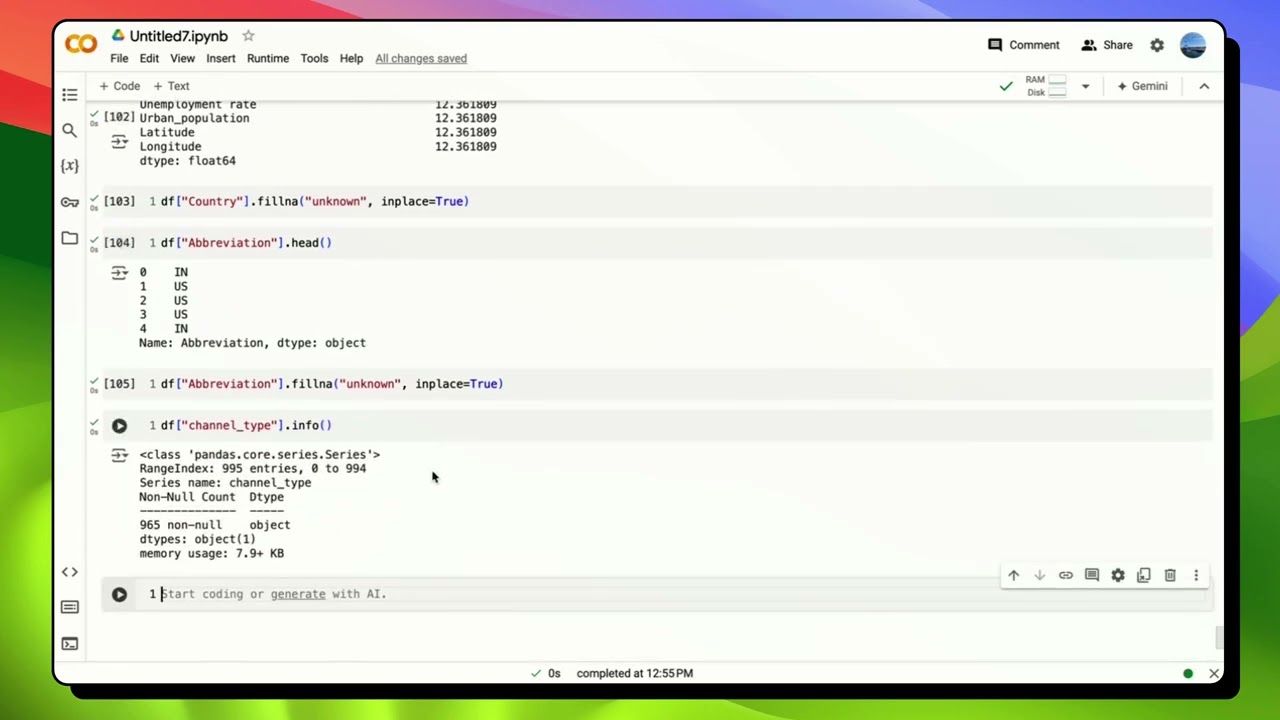Click the cell 104 Abbreviation head code
Image resolution: width=1280 pixels, height=720 pixels.
[246, 242]
